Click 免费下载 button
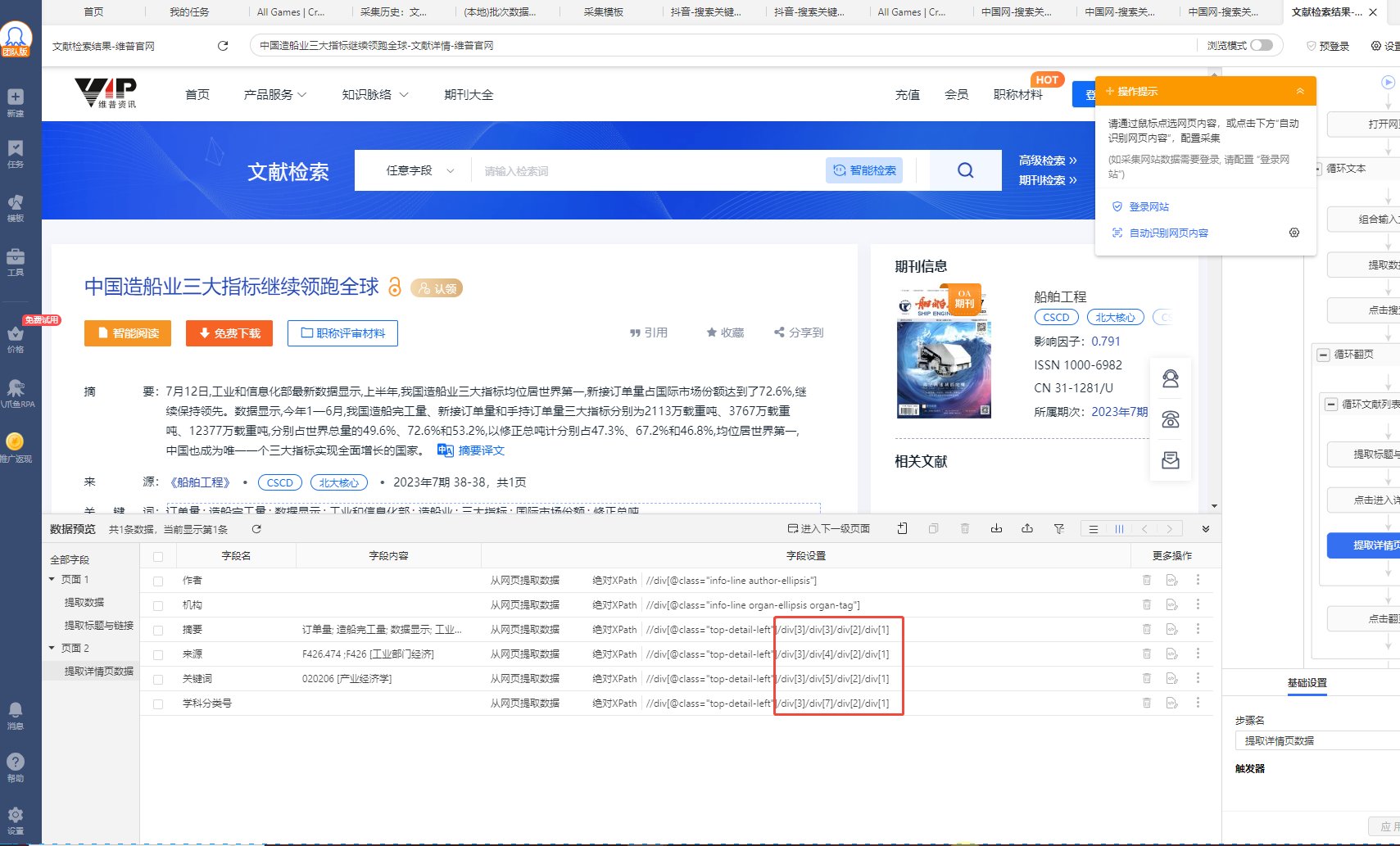 [229, 333]
